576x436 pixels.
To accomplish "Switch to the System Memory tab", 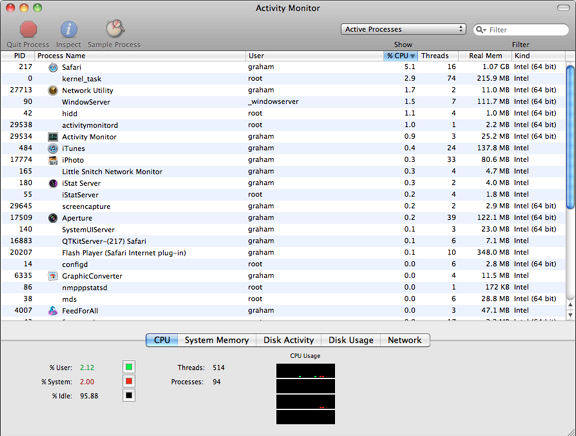I will pyautogui.click(x=217, y=340).
